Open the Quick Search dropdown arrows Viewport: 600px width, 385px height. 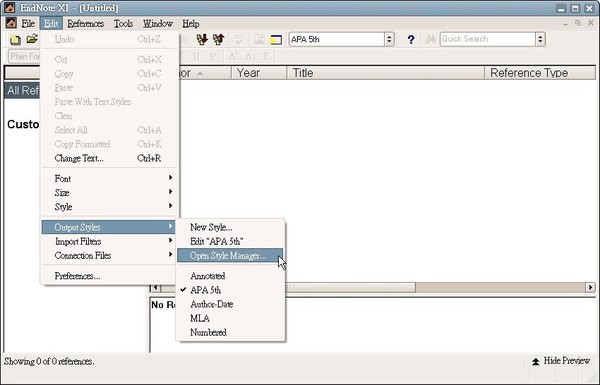[x=540, y=39]
